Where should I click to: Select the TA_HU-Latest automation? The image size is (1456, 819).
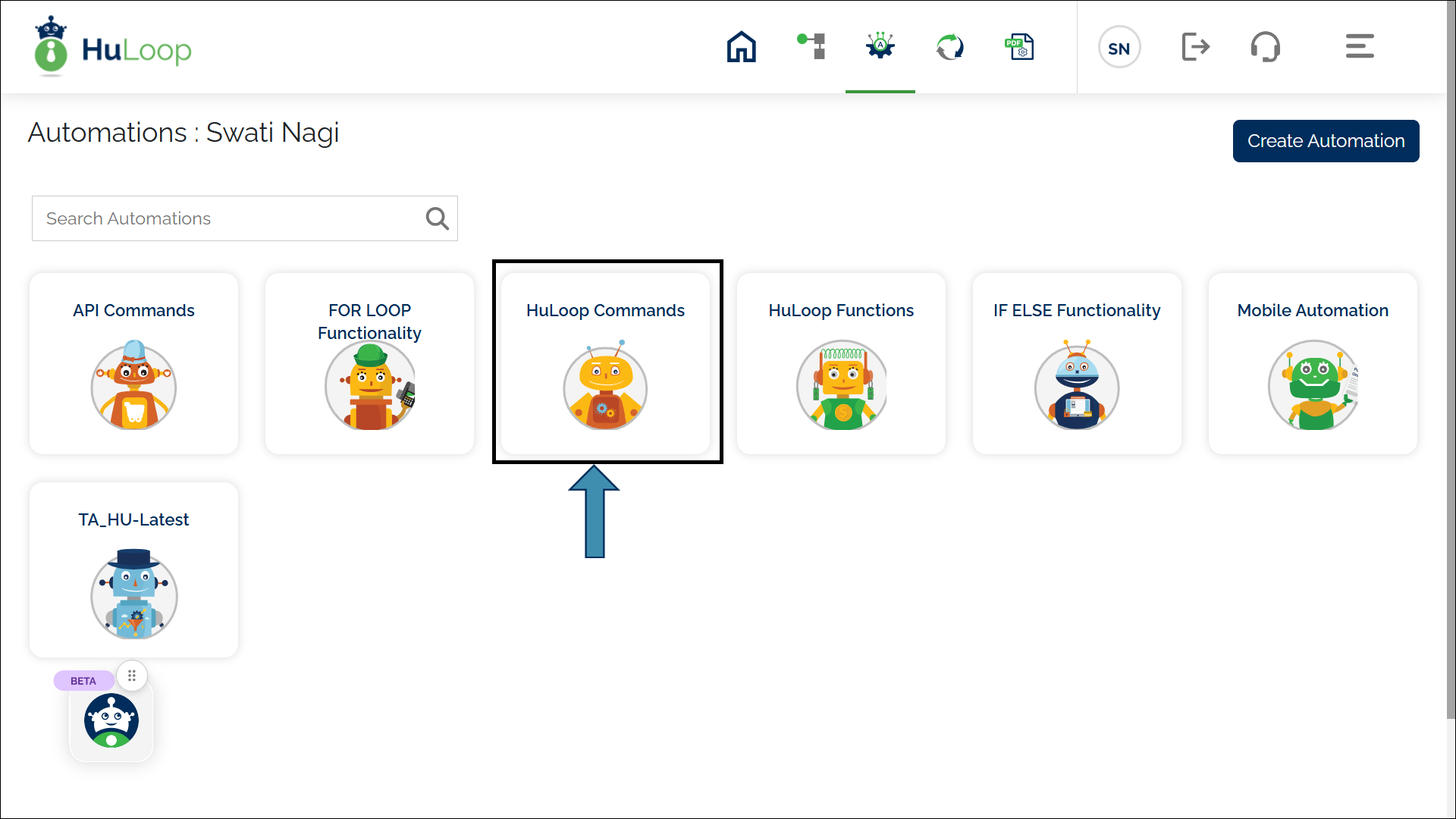[x=133, y=570]
